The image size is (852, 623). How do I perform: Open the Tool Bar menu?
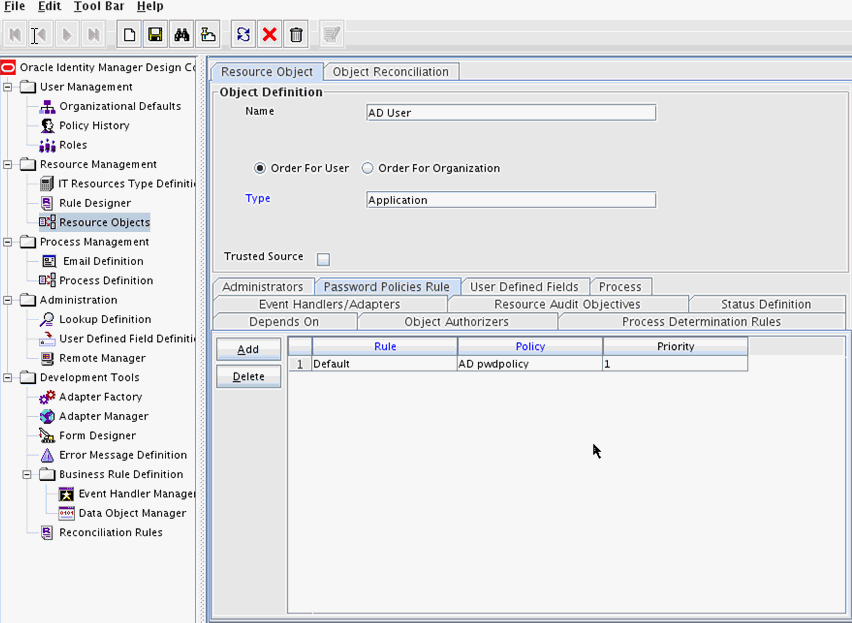(99, 7)
